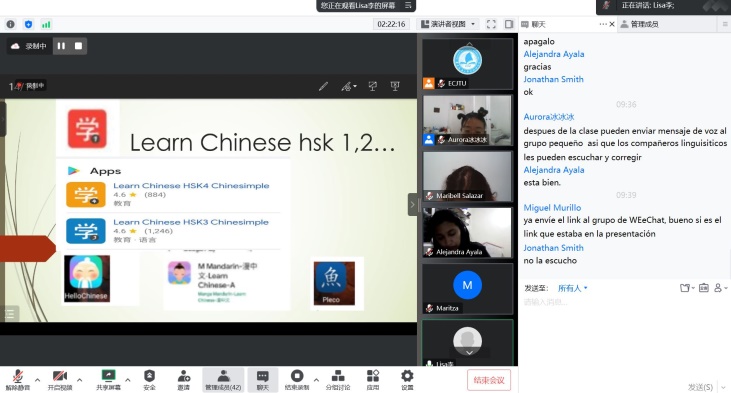Open the settings gear in toolbar
Viewport: 731px width, 393px height.
pyautogui.click(x=407, y=379)
